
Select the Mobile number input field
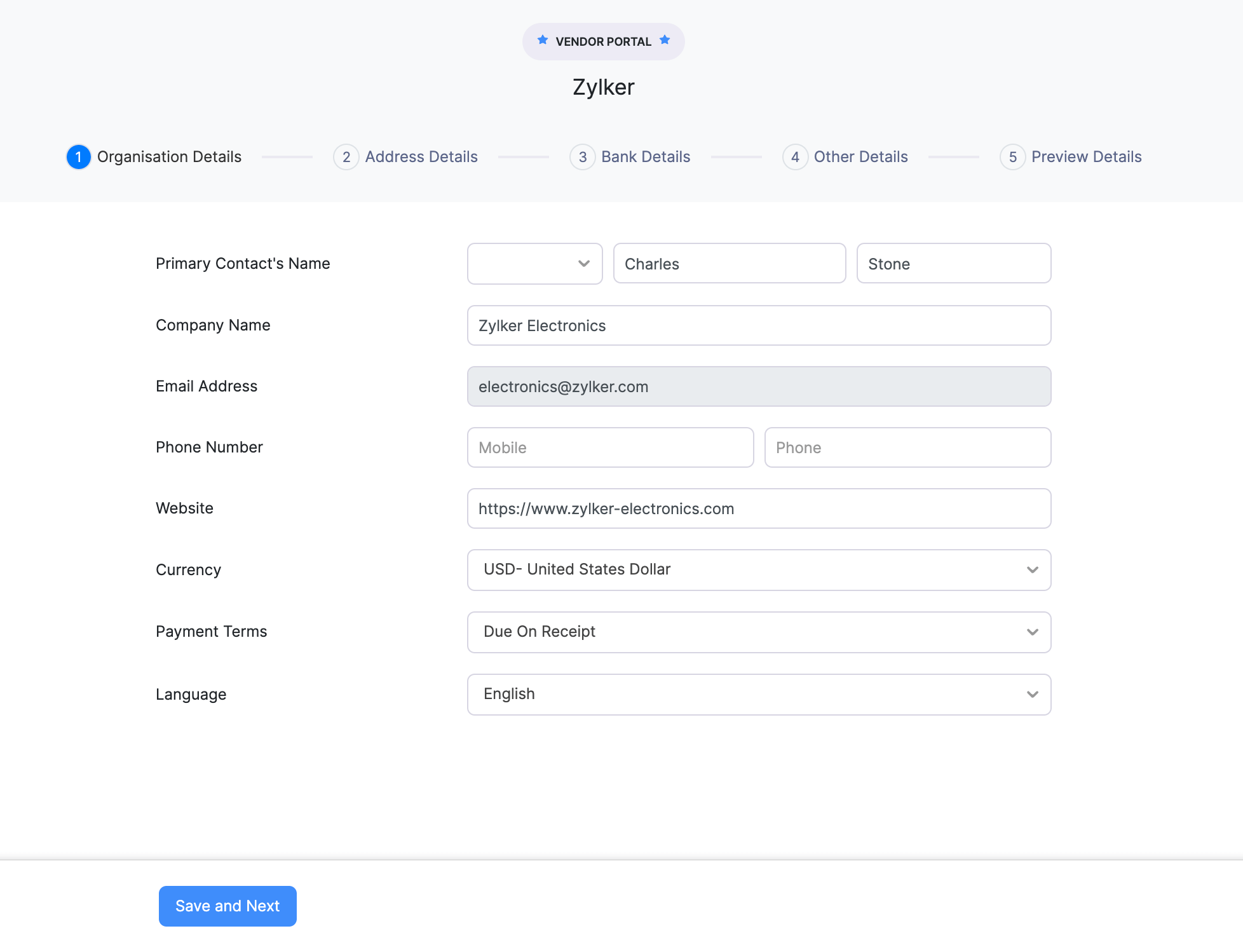click(x=610, y=447)
